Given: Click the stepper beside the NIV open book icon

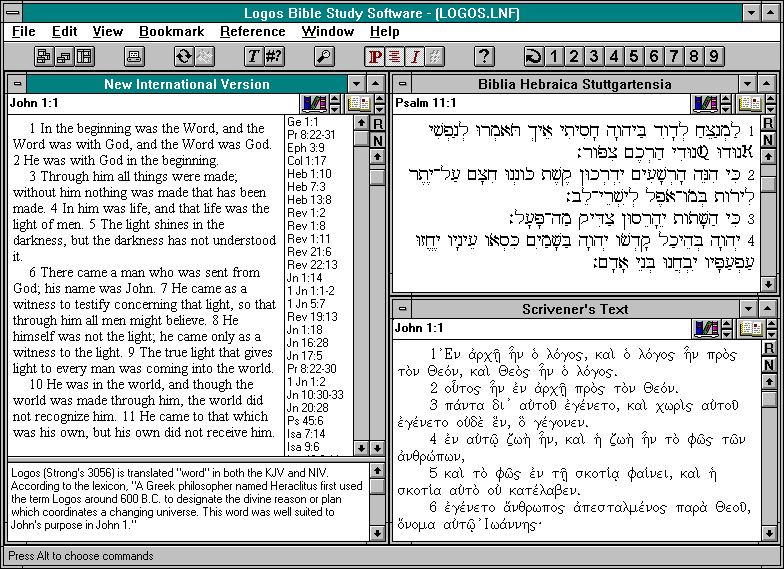Looking at the screenshot, I should [380, 104].
